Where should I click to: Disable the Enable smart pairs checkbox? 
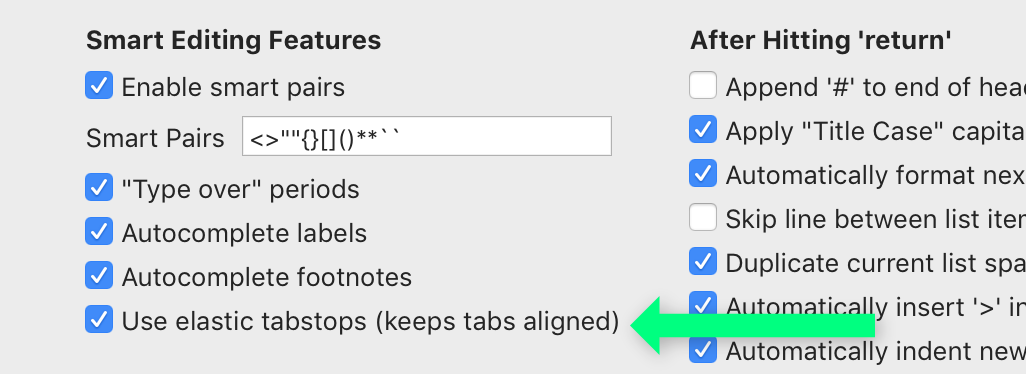click(99, 86)
